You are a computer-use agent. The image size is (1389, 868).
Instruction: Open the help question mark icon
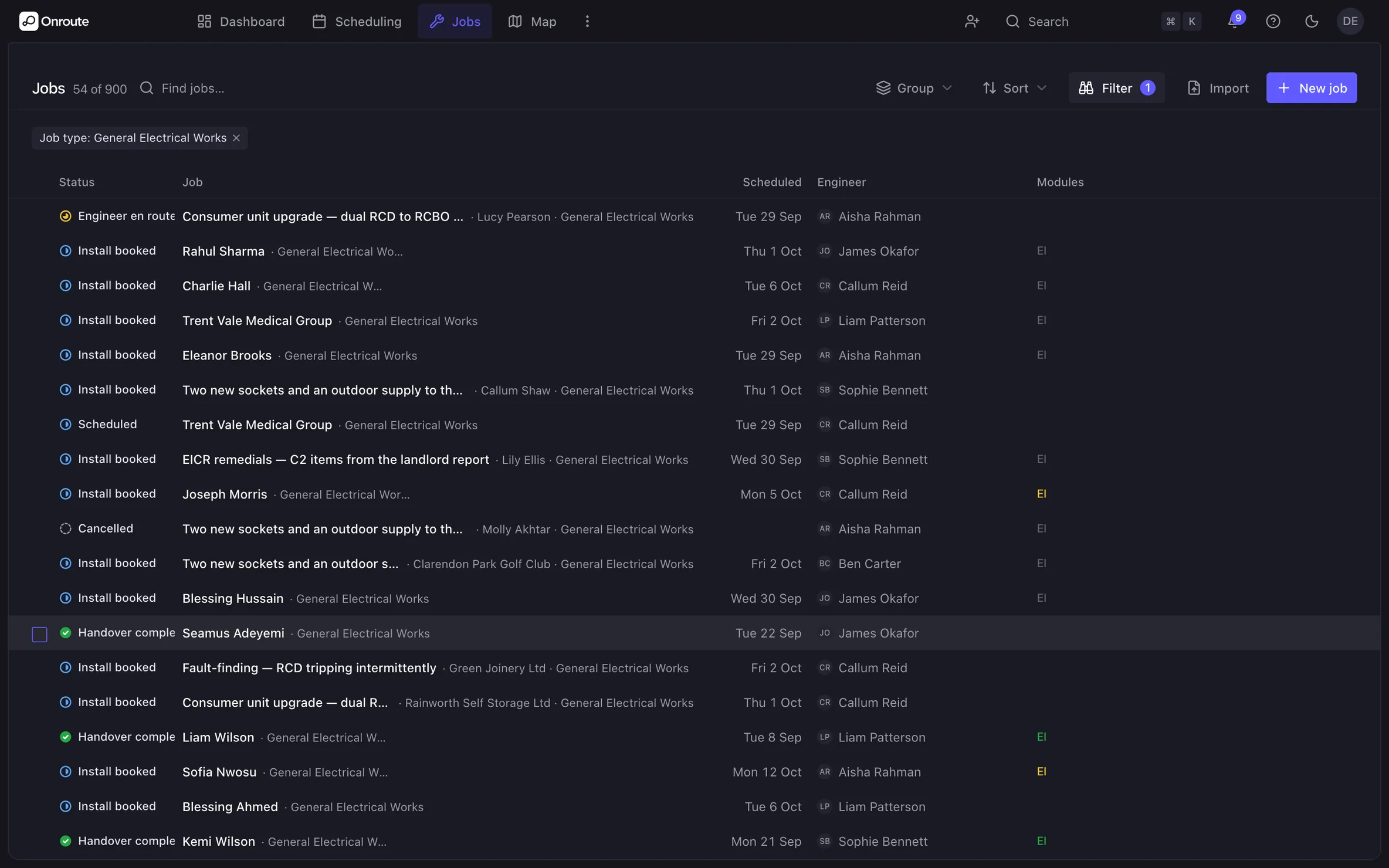tap(1273, 21)
